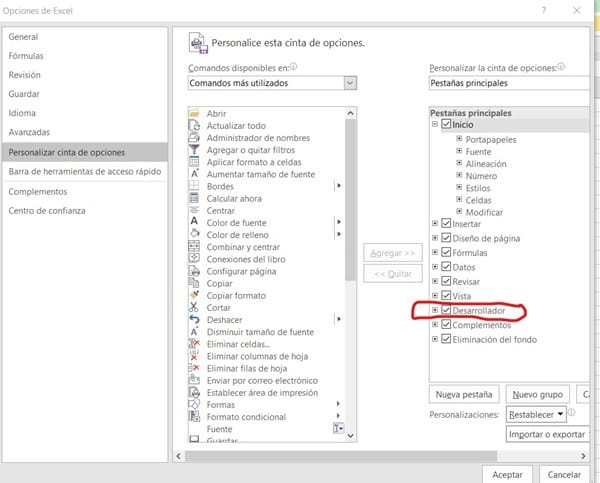Click the Actualizar todo icon
This screenshot has width=600, height=483.
pos(194,126)
